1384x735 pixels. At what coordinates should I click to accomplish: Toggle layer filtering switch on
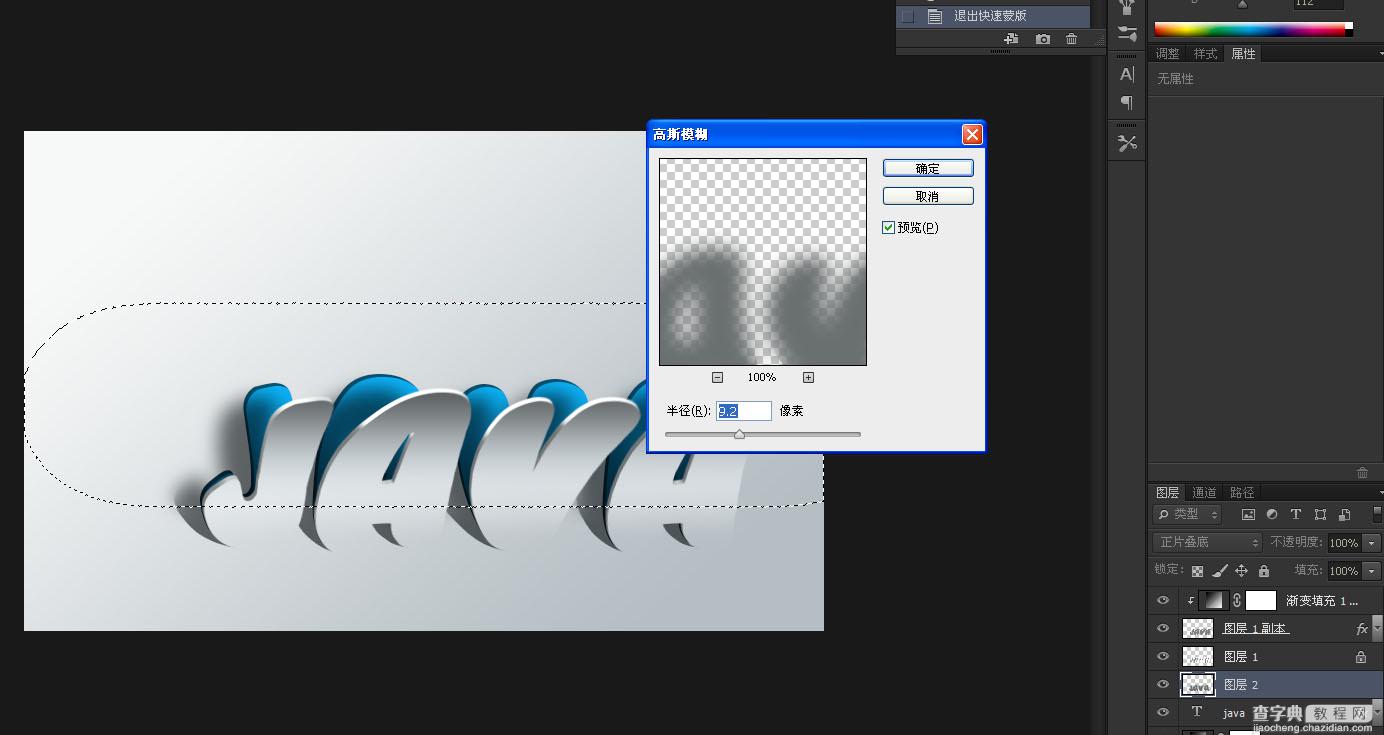point(1376,514)
